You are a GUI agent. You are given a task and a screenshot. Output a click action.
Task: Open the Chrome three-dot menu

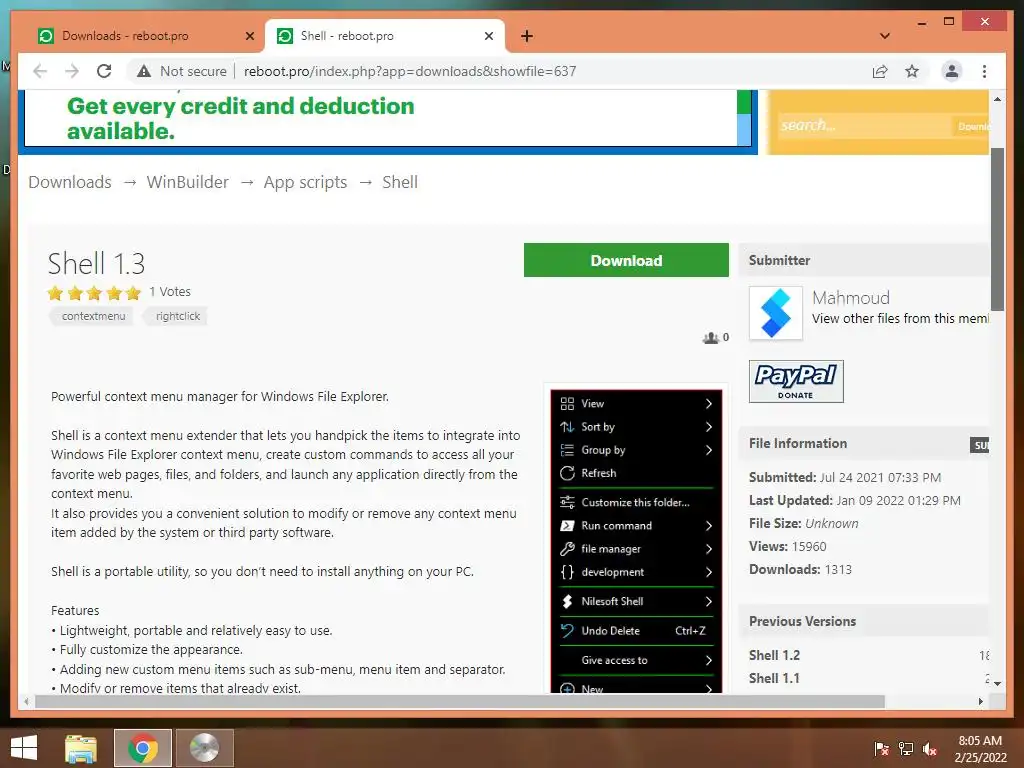pyautogui.click(x=984, y=71)
